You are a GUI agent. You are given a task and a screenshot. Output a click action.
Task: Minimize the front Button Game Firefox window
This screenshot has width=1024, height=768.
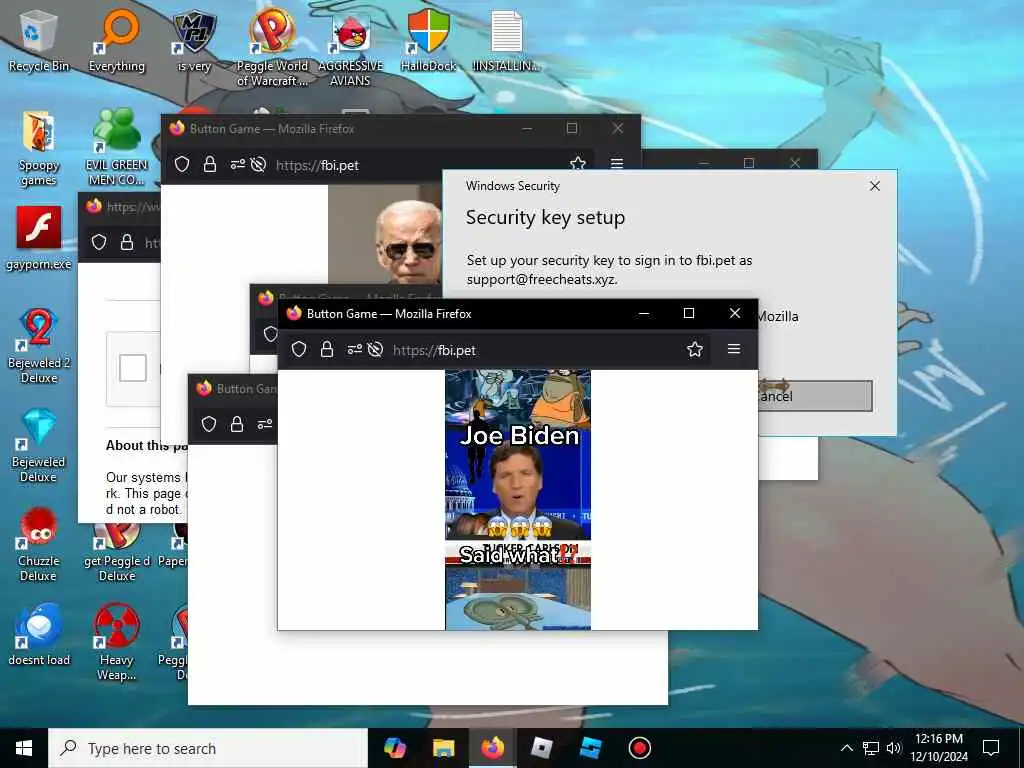[644, 313]
